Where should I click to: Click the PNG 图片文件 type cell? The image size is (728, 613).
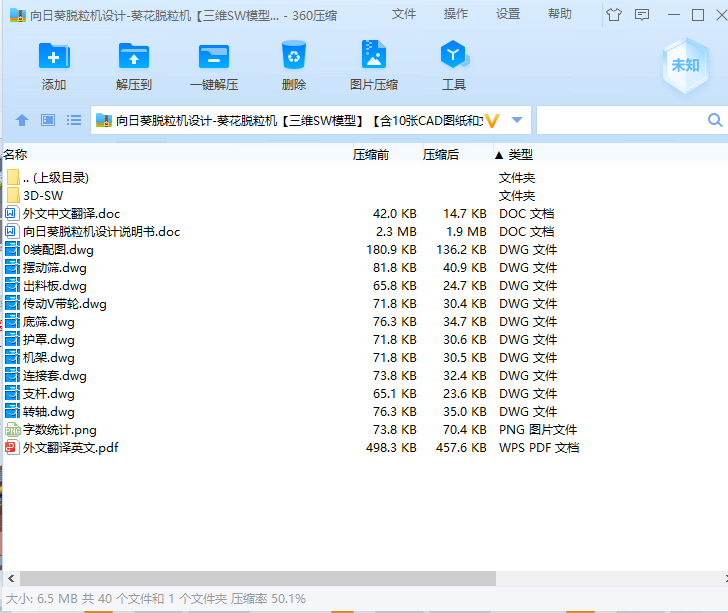(x=538, y=430)
